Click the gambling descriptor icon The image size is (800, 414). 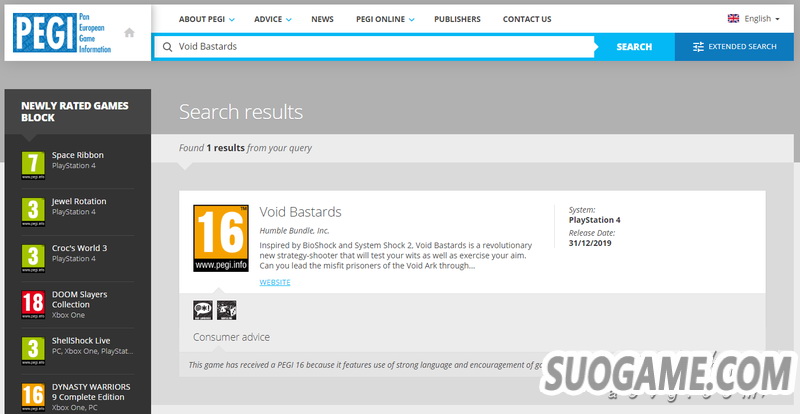pyautogui.click(x=227, y=310)
